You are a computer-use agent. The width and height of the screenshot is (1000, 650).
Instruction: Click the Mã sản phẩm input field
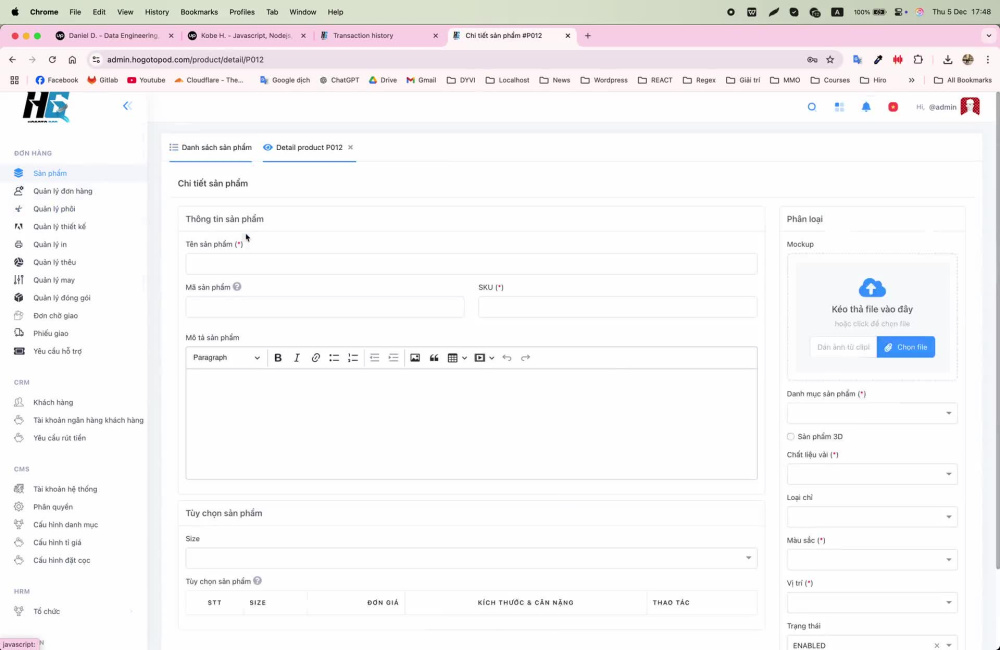(x=325, y=307)
